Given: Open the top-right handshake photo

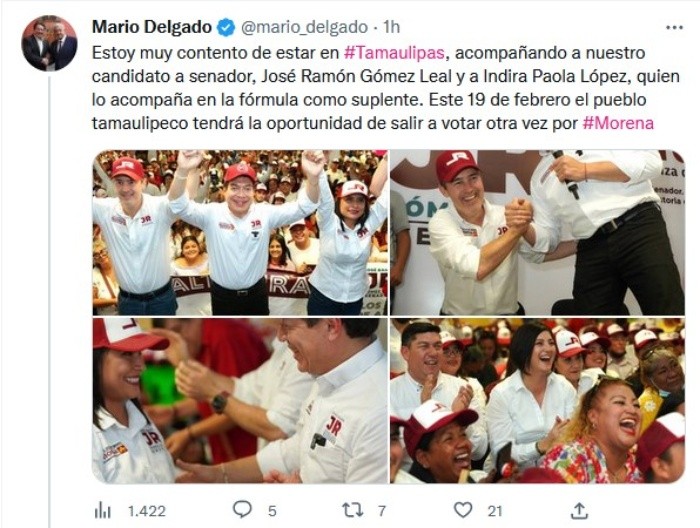Looking at the screenshot, I should pos(537,233).
